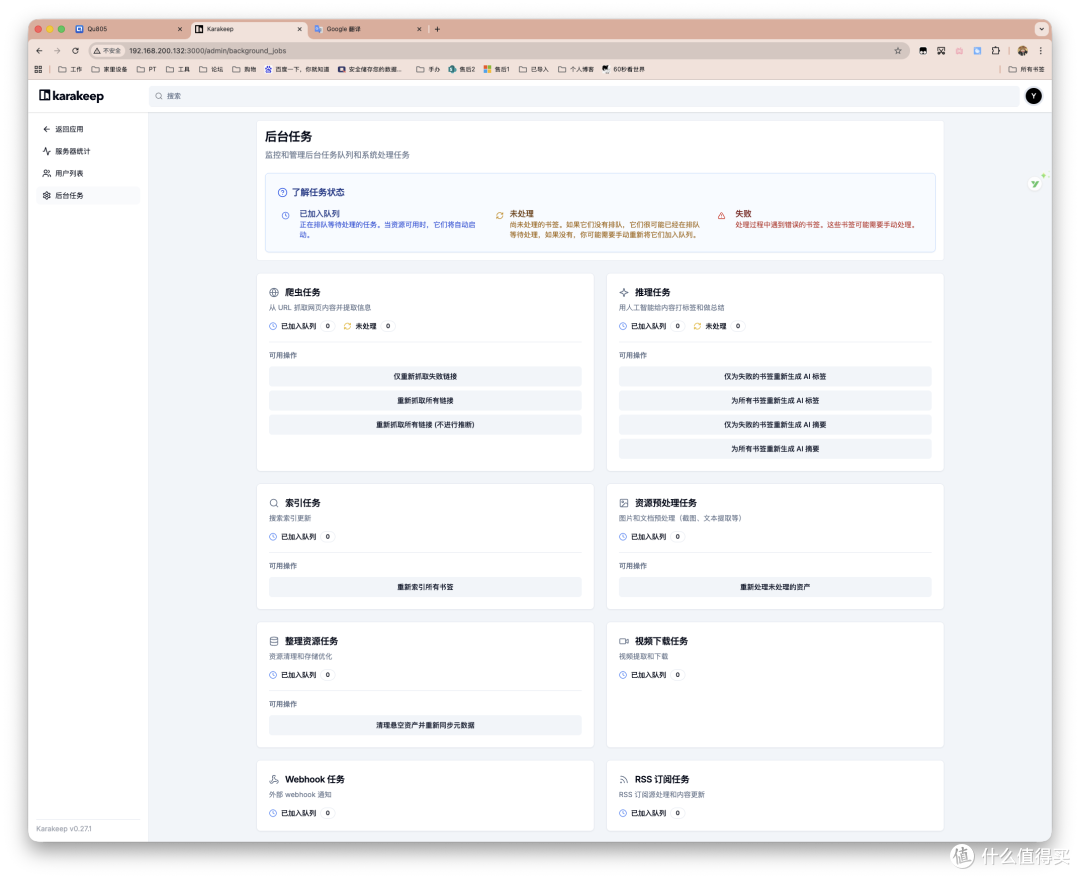Open the 60秒看世界 bookmark
Screen dimensions: 1080x879
623,69
